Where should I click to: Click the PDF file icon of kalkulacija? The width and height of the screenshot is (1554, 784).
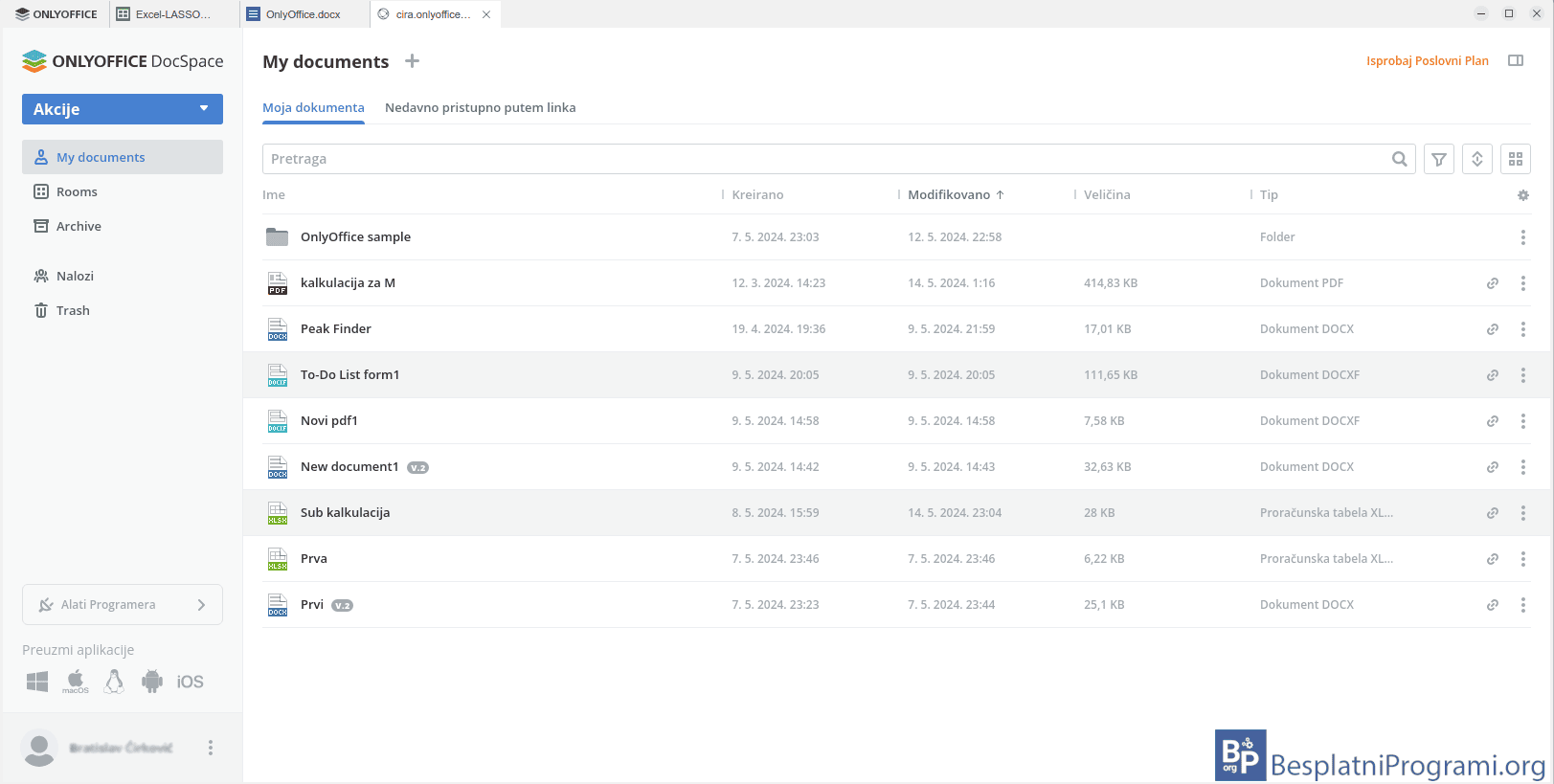(277, 283)
